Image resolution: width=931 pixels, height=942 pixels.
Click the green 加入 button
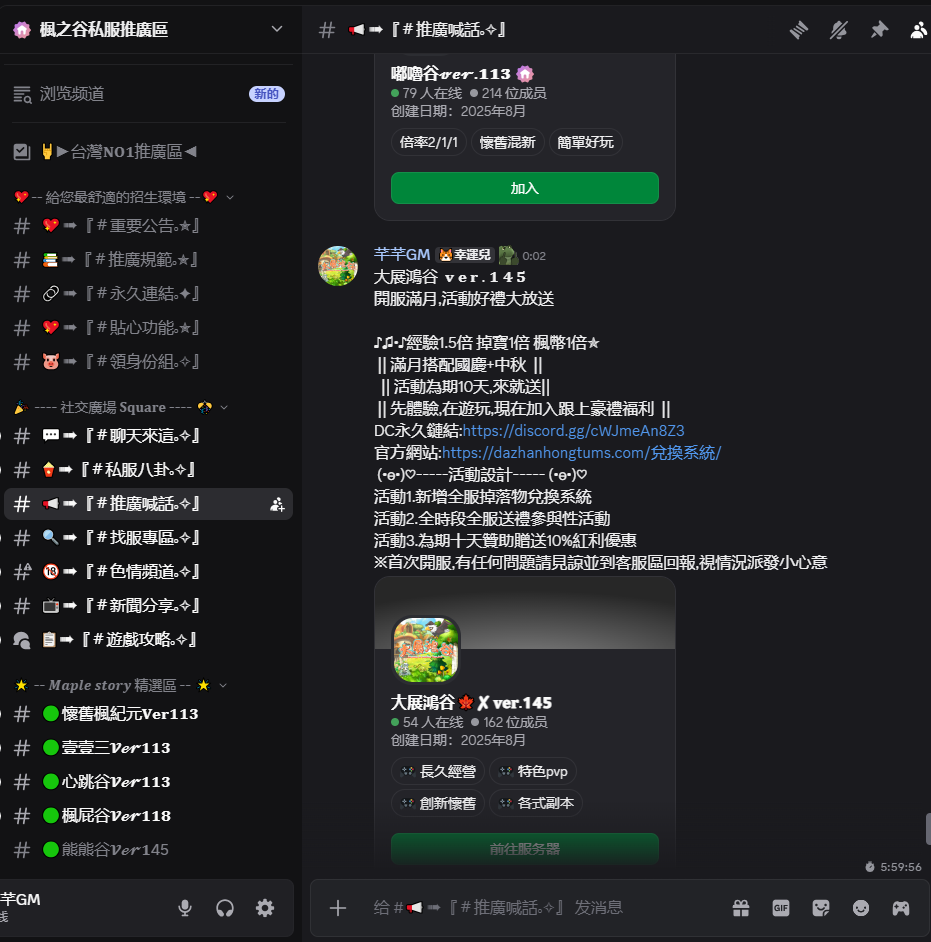524,188
